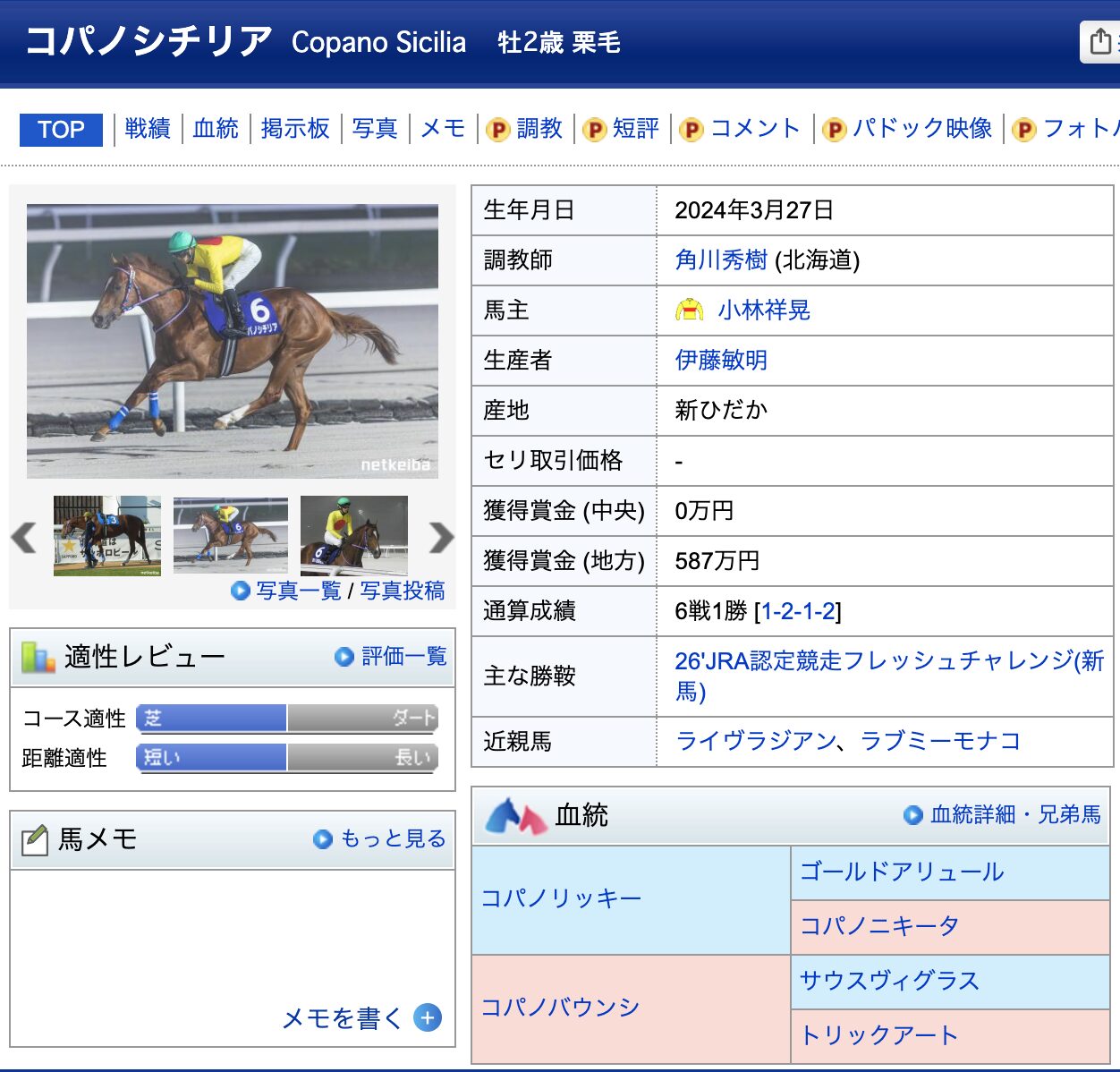The height and width of the screenshot is (1072, 1120).
Task: Click the 適性レビュー bar chart icon
Action: (x=38, y=657)
